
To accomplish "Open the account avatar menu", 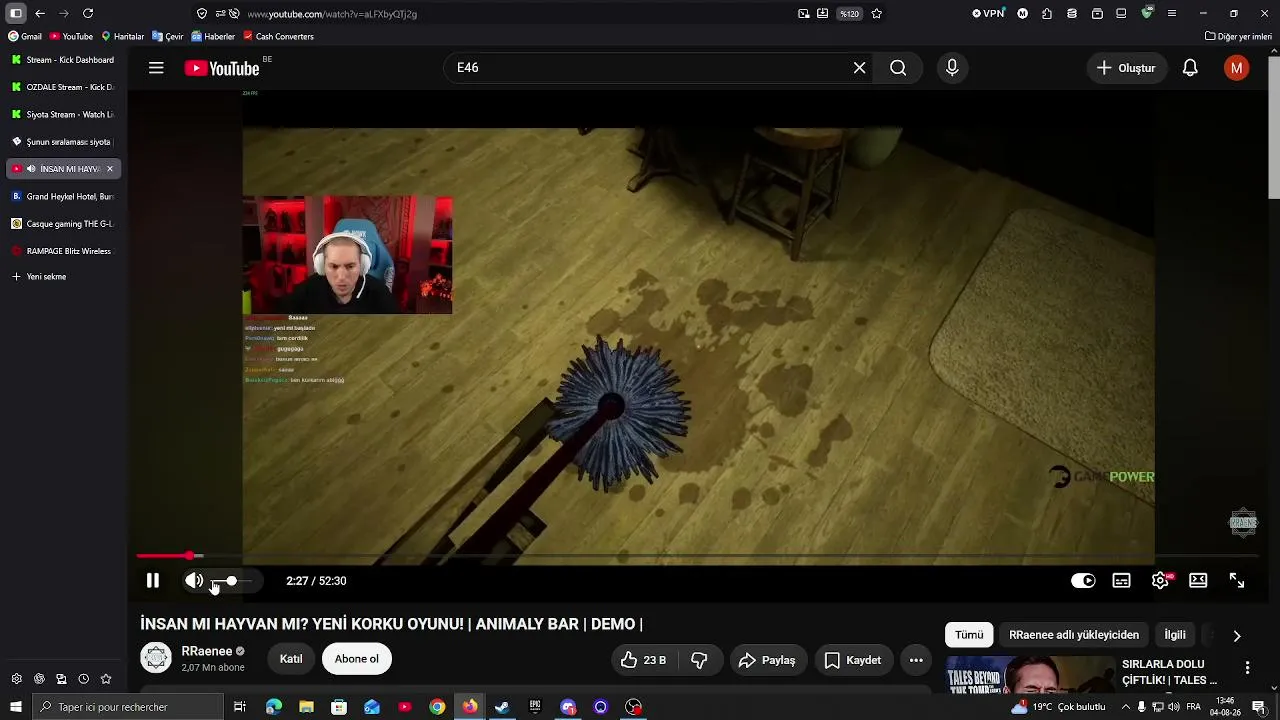I will (x=1237, y=68).
